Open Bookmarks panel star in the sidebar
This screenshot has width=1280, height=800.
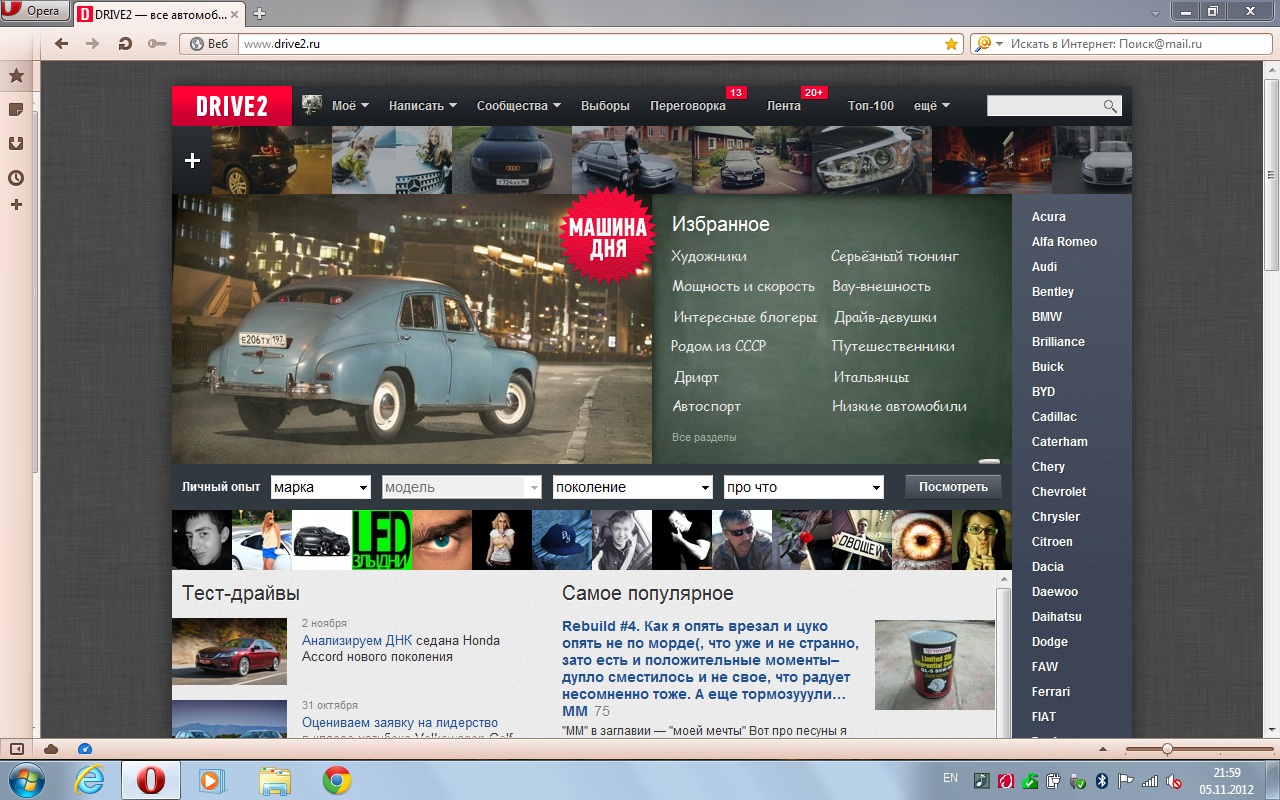(16, 76)
